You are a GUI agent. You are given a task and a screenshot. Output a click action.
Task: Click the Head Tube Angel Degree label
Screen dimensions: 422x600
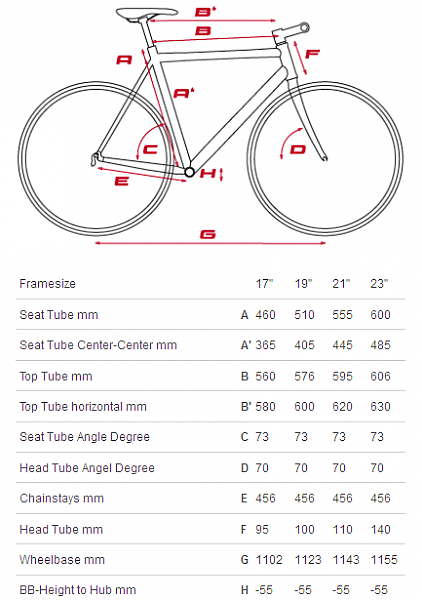87,468
